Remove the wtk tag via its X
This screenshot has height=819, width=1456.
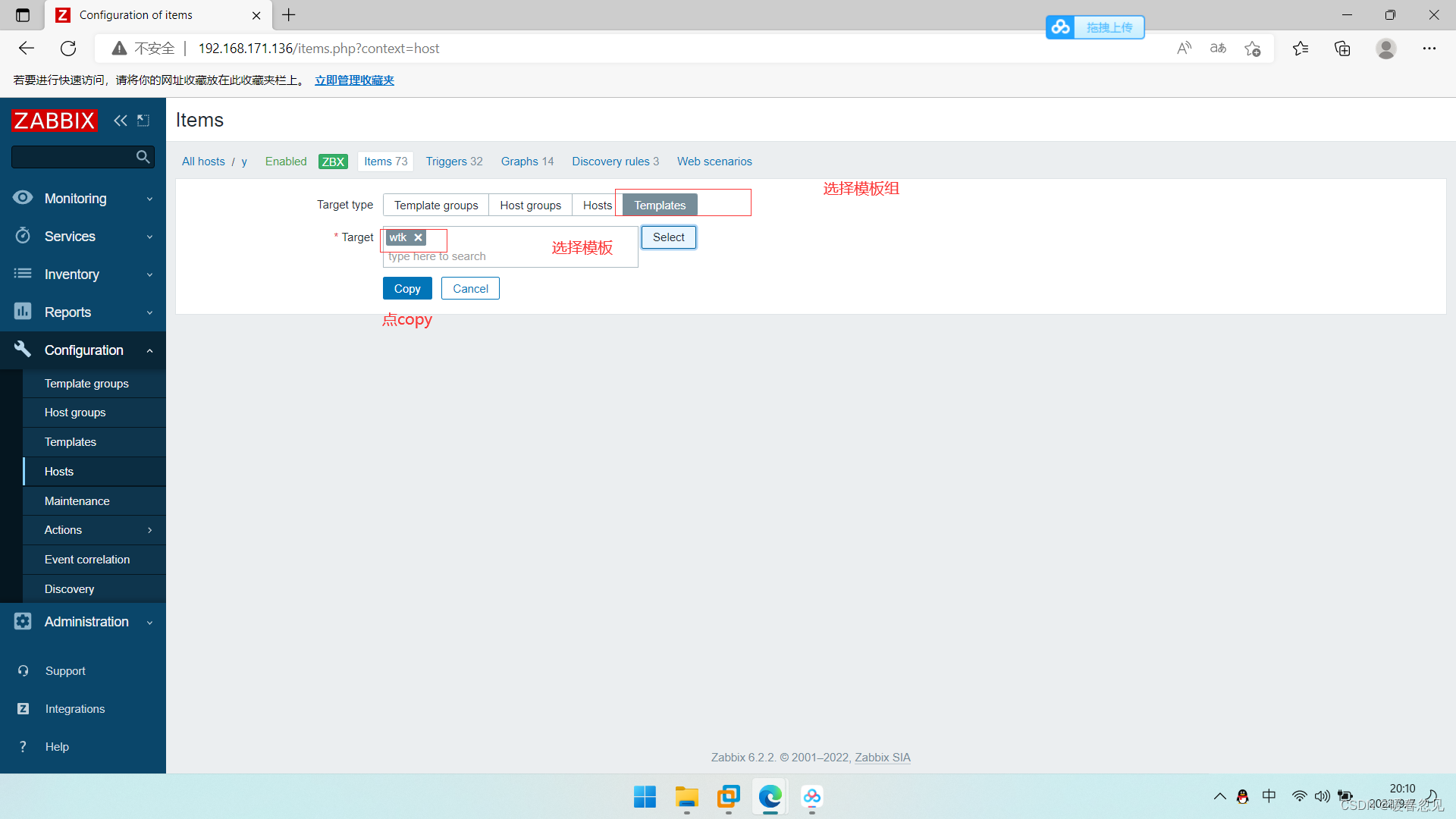click(x=418, y=237)
